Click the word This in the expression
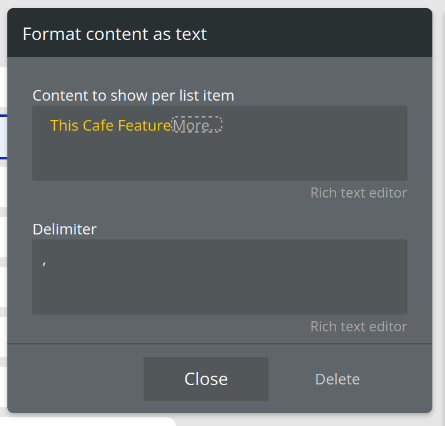Viewport: 445px width, 426px height. tap(64, 125)
